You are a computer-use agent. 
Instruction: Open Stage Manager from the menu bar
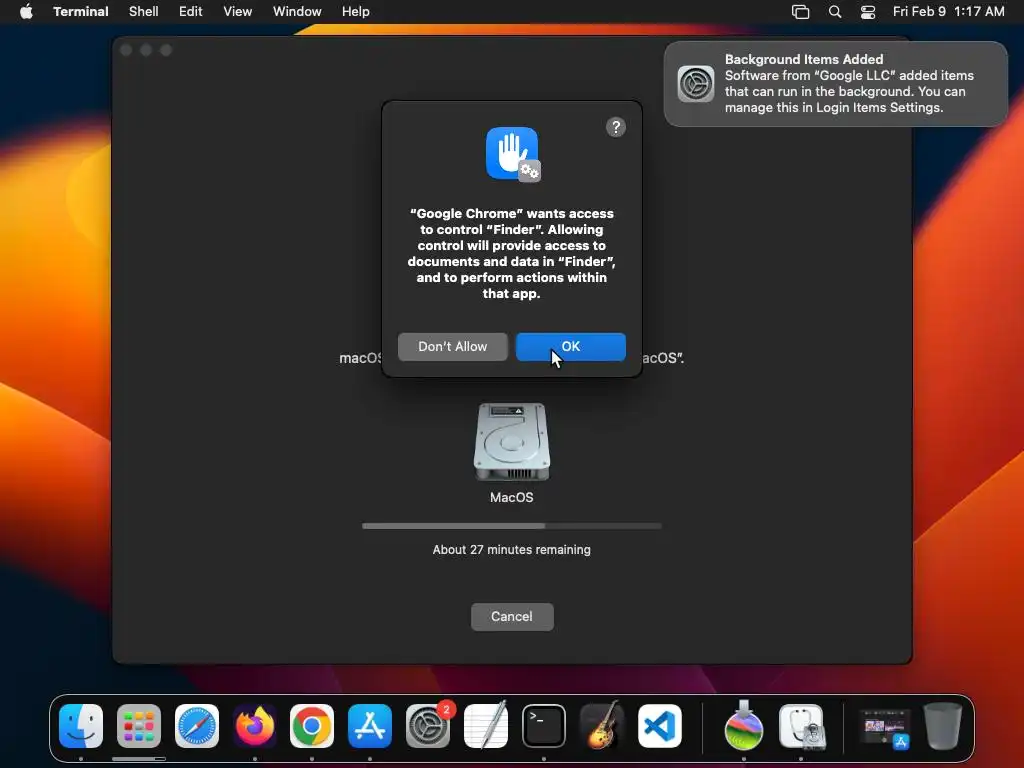coord(801,12)
